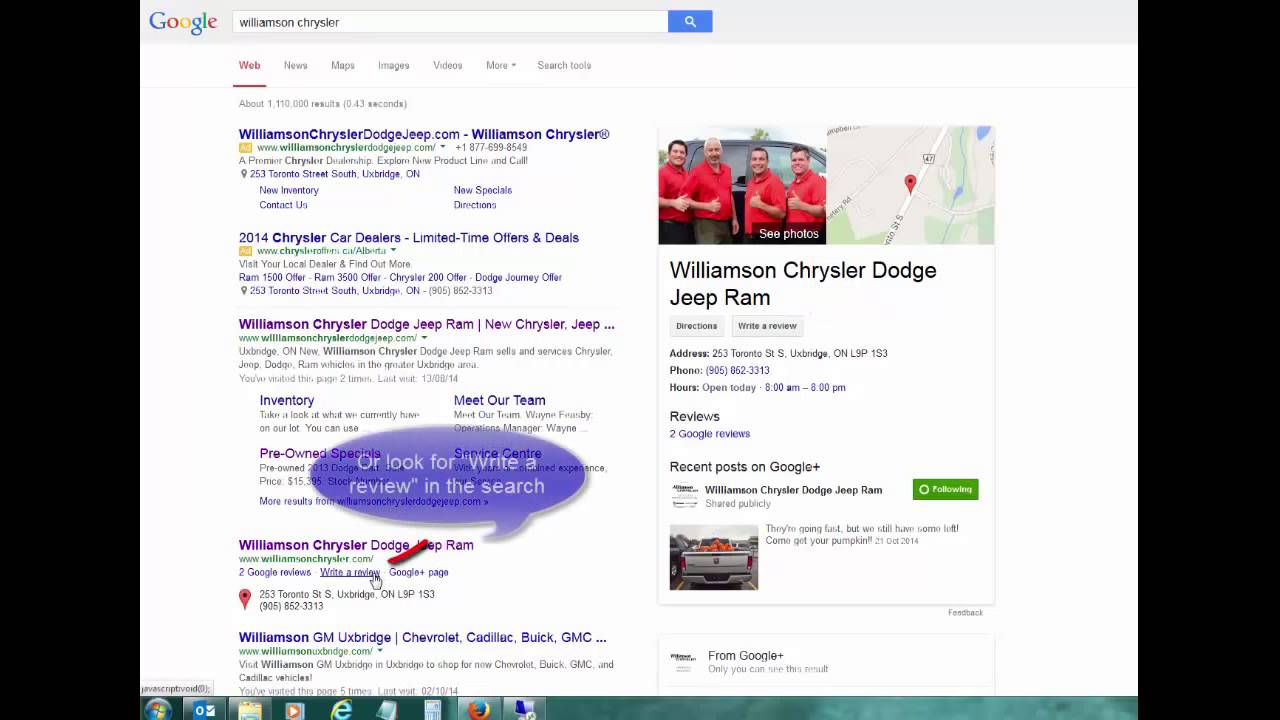Viewport: 1280px width, 720px height.
Task: Open the remote desktop taskbar icon
Action: [525, 710]
